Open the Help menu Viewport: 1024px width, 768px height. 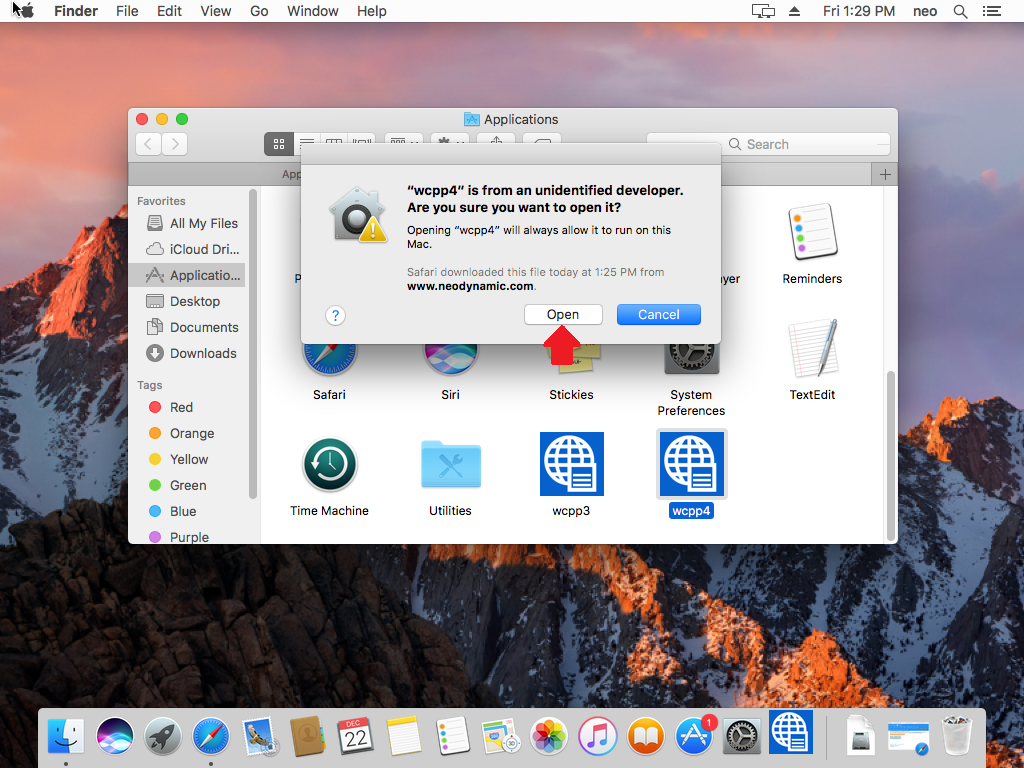(x=372, y=11)
